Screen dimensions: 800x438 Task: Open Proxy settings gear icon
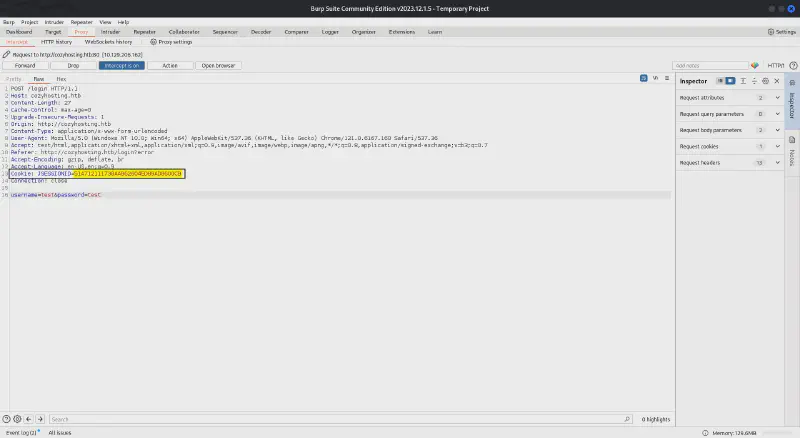click(x=153, y=42)
